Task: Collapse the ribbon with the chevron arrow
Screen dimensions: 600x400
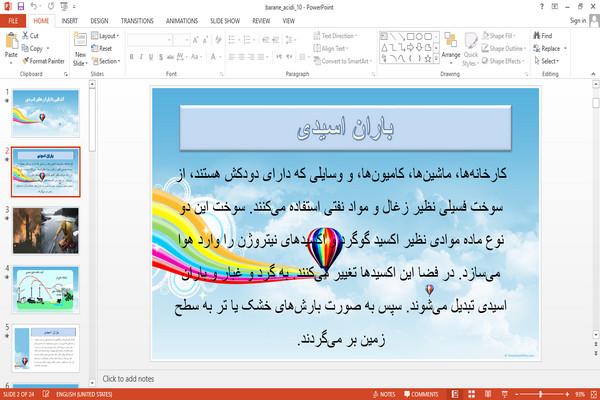Action: tap(593, 74)
